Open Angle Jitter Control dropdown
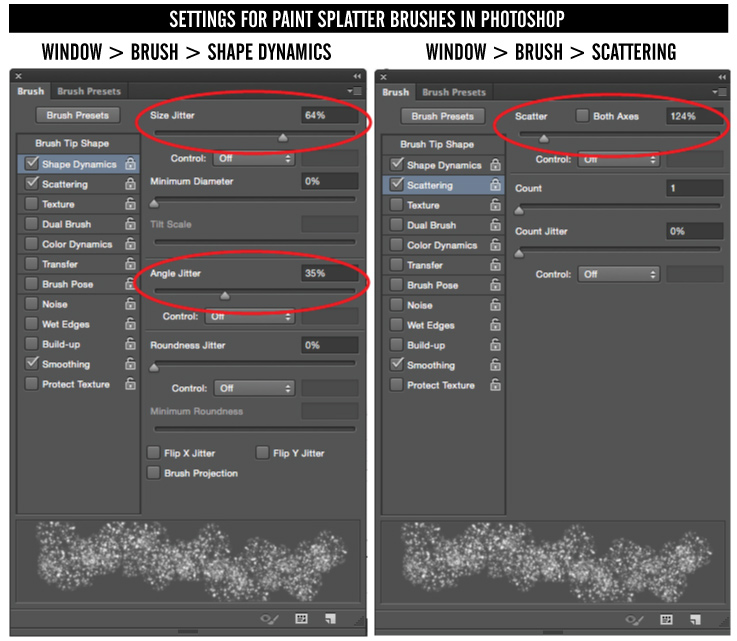 tap(250, 316)
